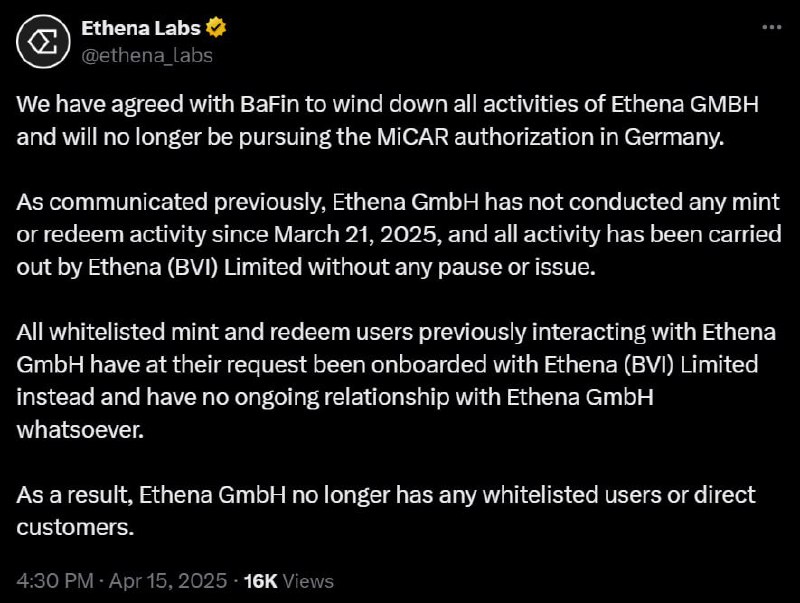Click the word 'whatsoever.' in the tweet

tap(81, 430)
